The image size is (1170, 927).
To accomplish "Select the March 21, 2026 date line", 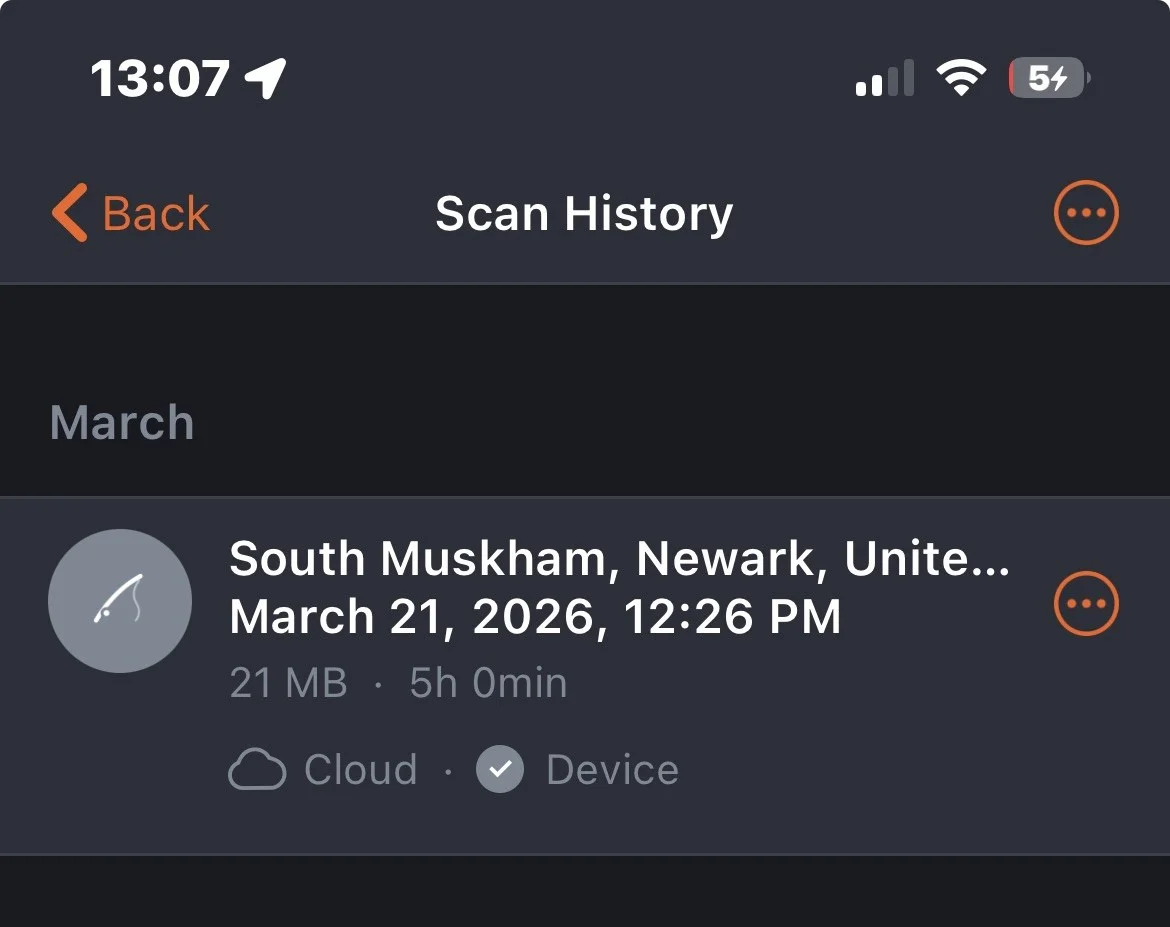I will click(x=534, y=617).
